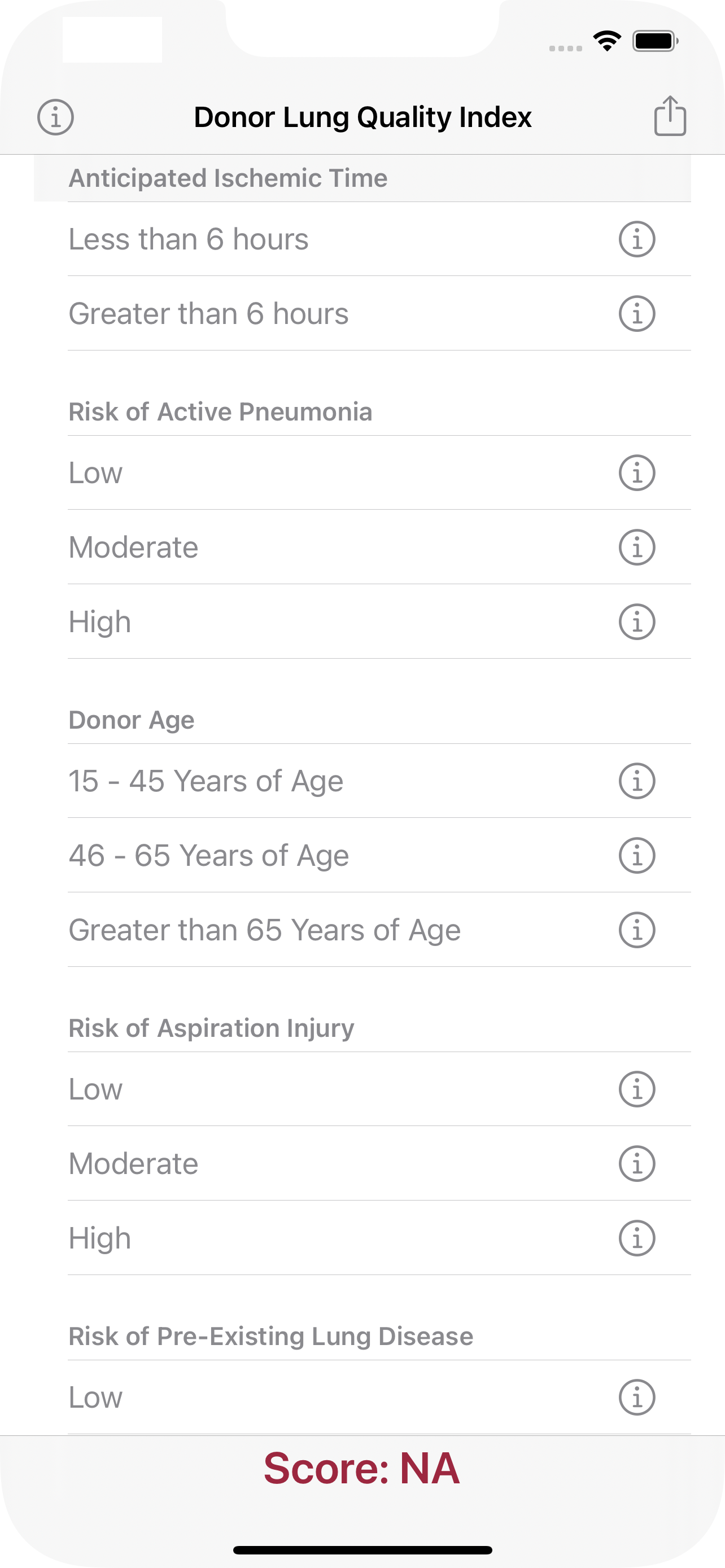
Task: Show info for Greater than 6 hours
Action: [x=637, y=314]
